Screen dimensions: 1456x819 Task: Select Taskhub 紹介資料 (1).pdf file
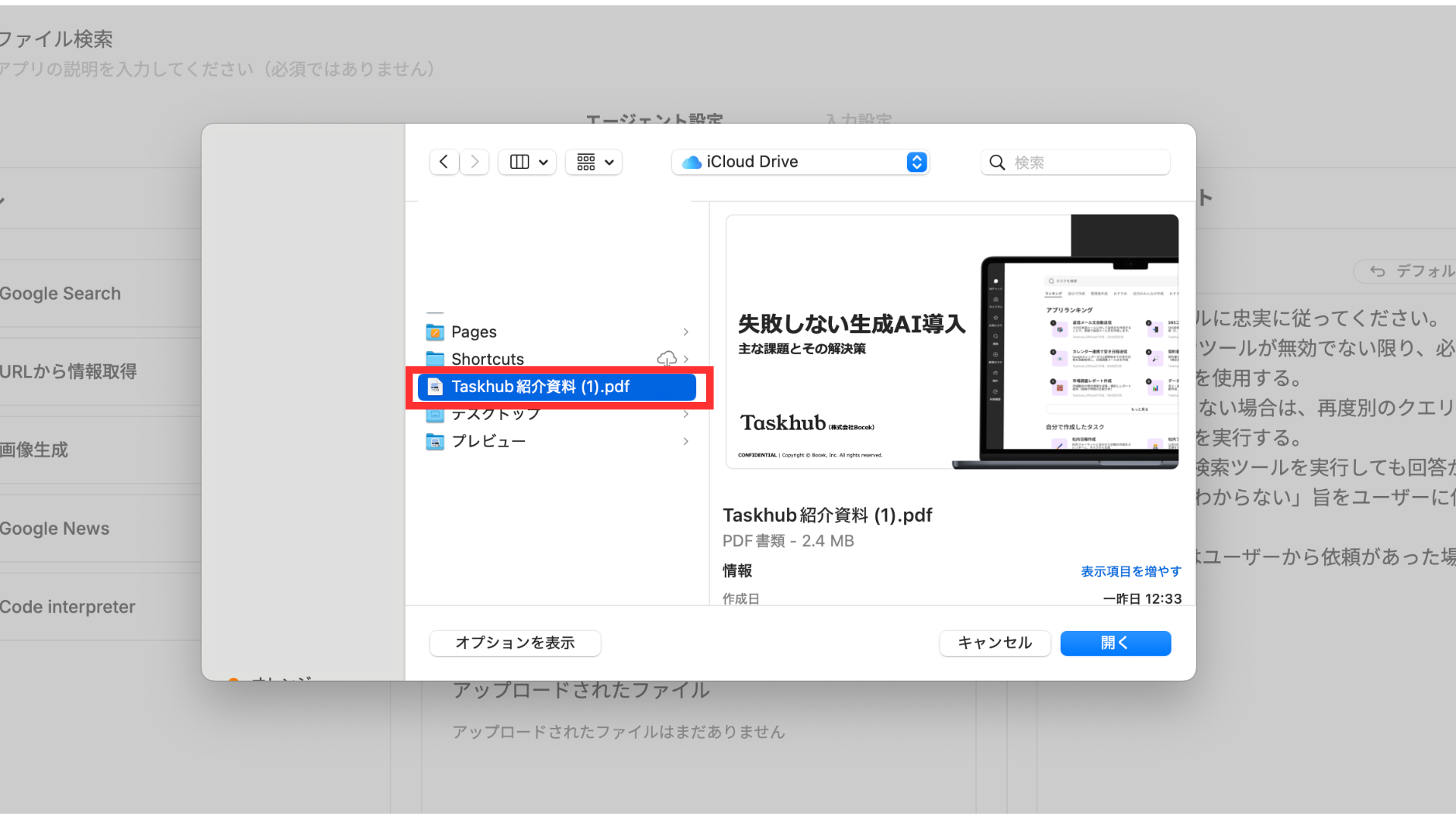click(x=540, y=387)
